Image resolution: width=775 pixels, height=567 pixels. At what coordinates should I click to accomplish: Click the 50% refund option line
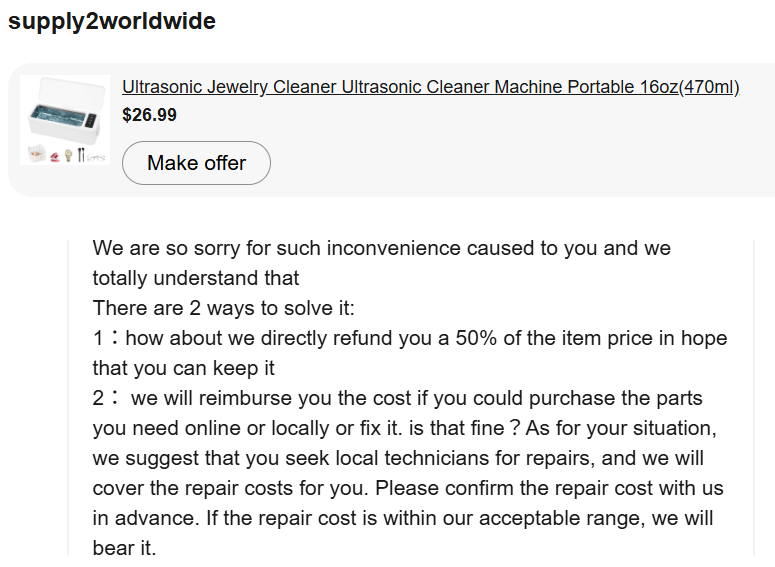pos(410,338)
